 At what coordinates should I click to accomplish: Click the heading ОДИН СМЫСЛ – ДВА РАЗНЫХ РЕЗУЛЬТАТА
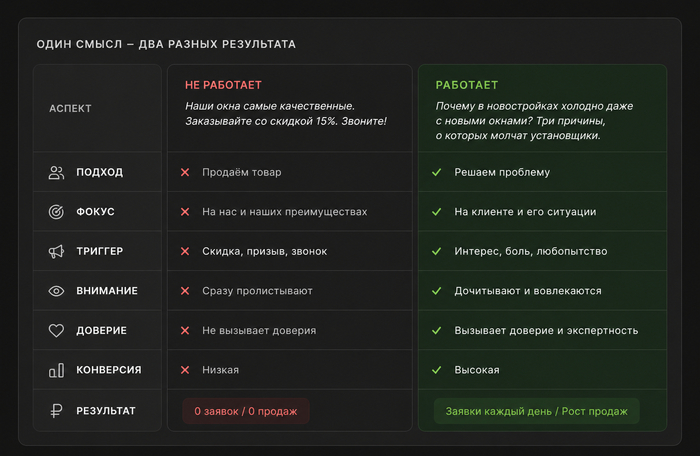pos(166,44)
